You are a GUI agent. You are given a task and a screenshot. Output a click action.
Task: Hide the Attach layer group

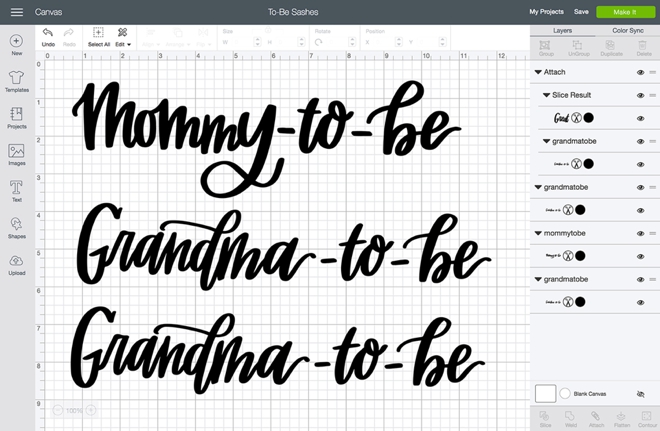(x=640, y=72)
